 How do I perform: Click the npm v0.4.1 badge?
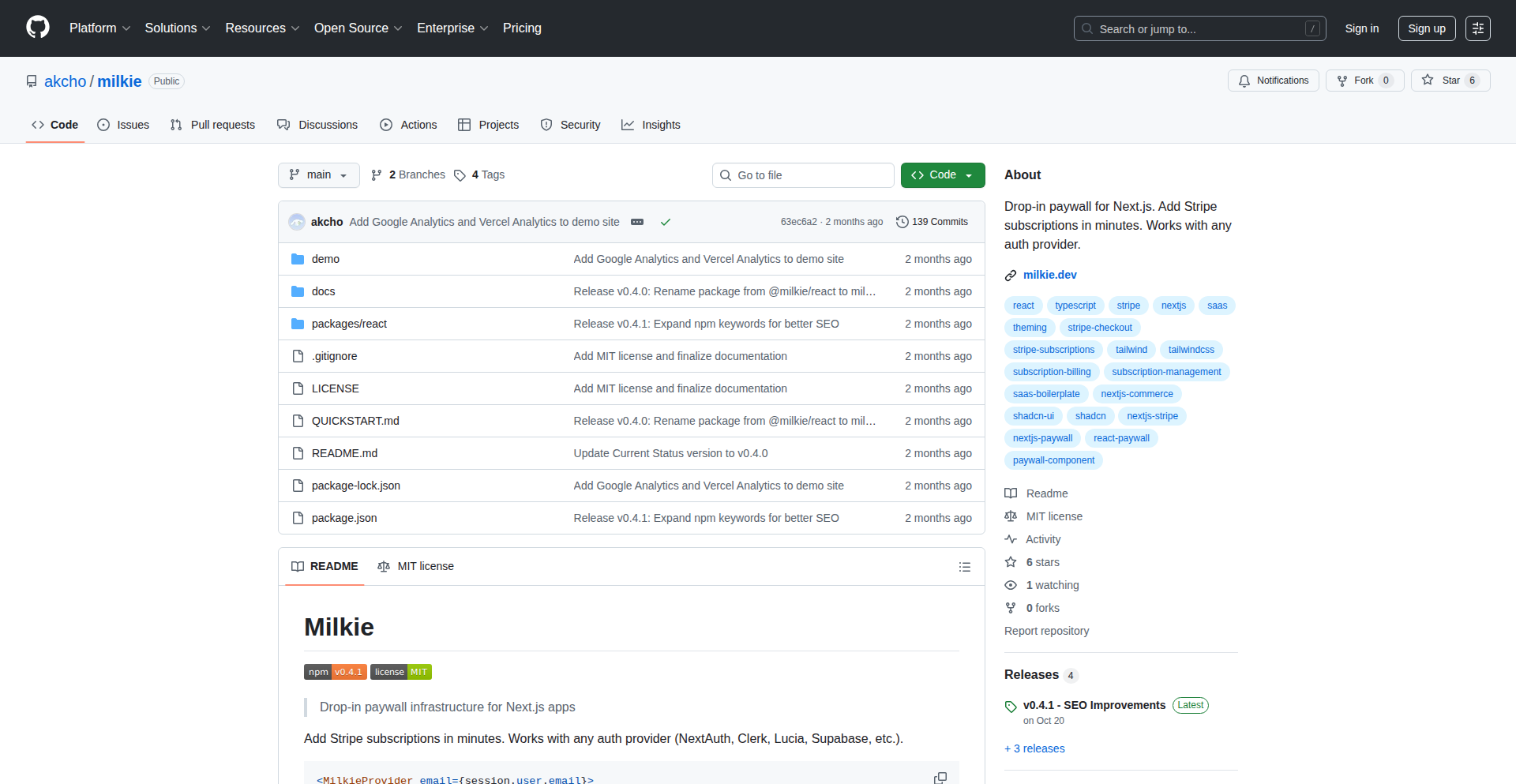(x=335, y=672)
